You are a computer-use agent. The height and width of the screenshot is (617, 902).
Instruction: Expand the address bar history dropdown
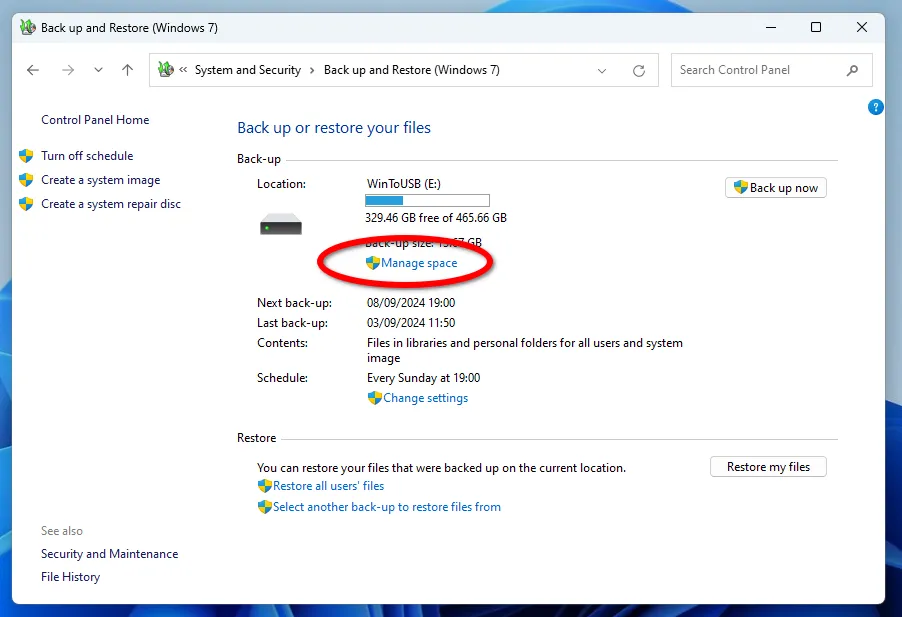(602, 71)
